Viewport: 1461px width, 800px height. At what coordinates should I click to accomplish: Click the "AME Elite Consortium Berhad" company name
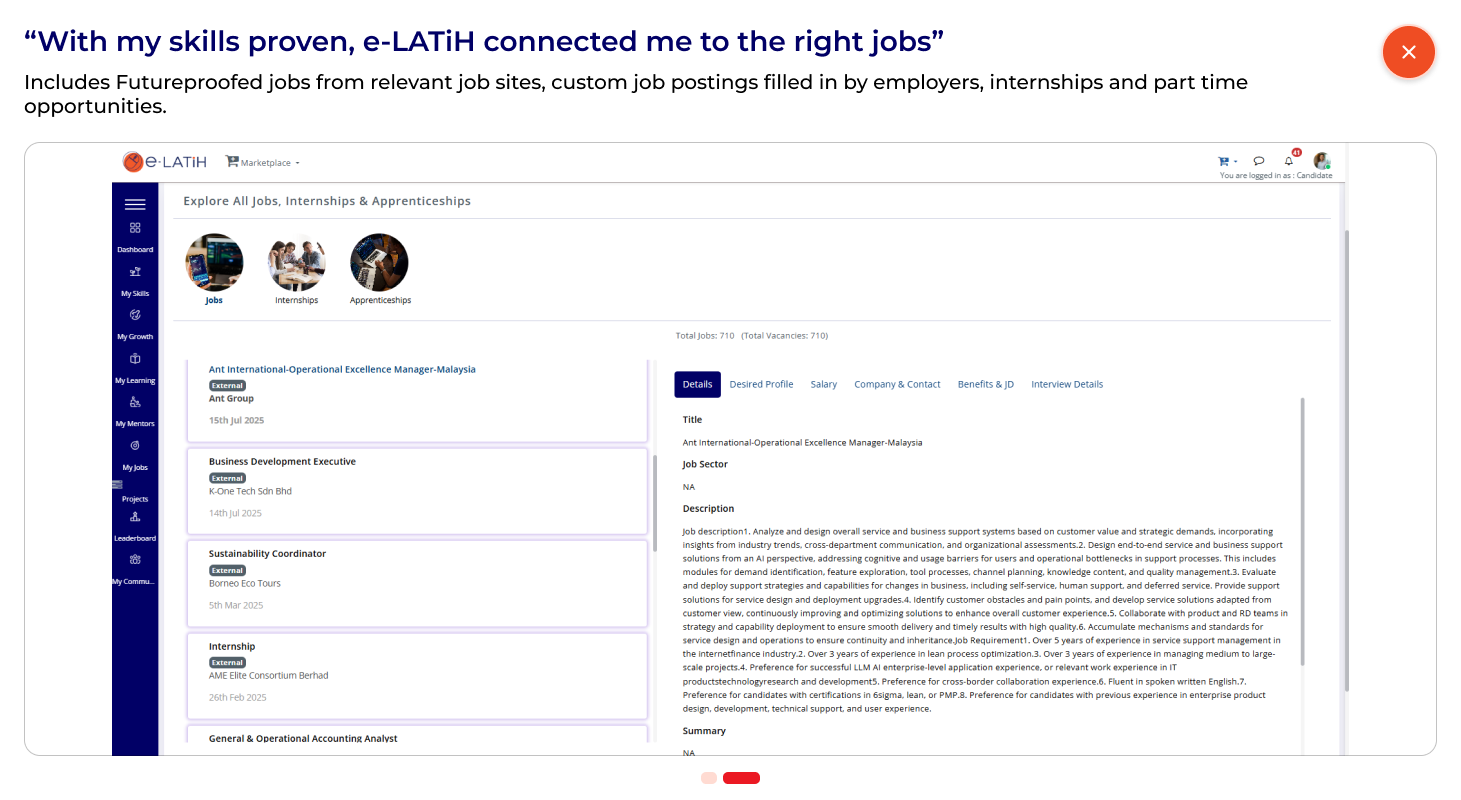268,675
